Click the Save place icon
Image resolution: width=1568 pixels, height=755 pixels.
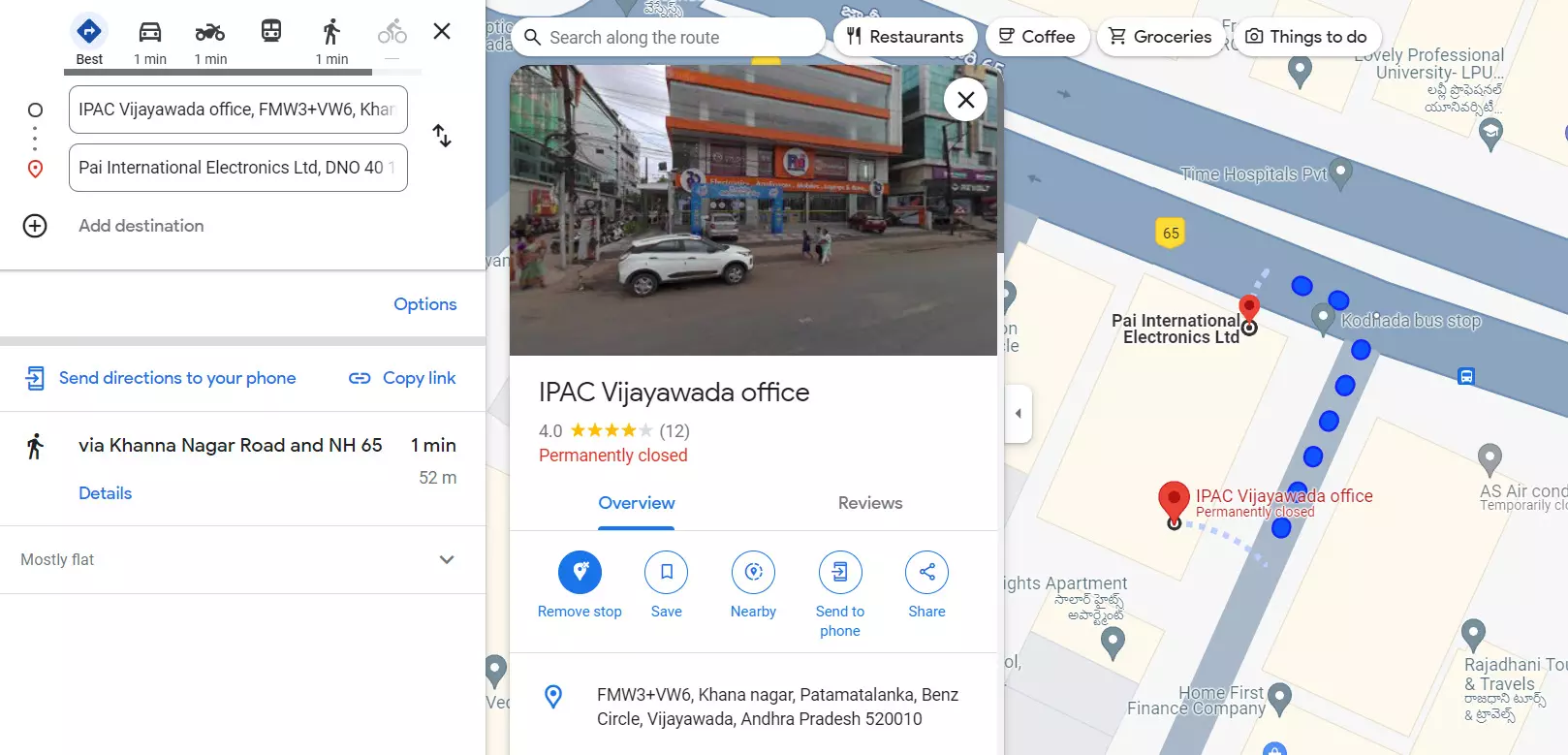(x=666, y=572)
